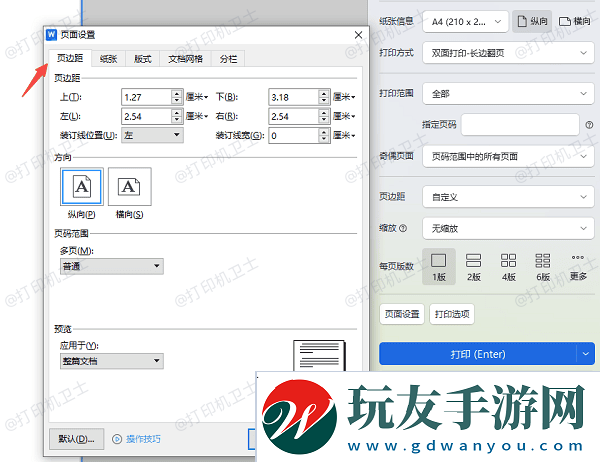Image resolution: width=600 pixels, height=462 pixels.
Task: Select the 2版 pages-per-sheet layout
Action: coord(473,266)
